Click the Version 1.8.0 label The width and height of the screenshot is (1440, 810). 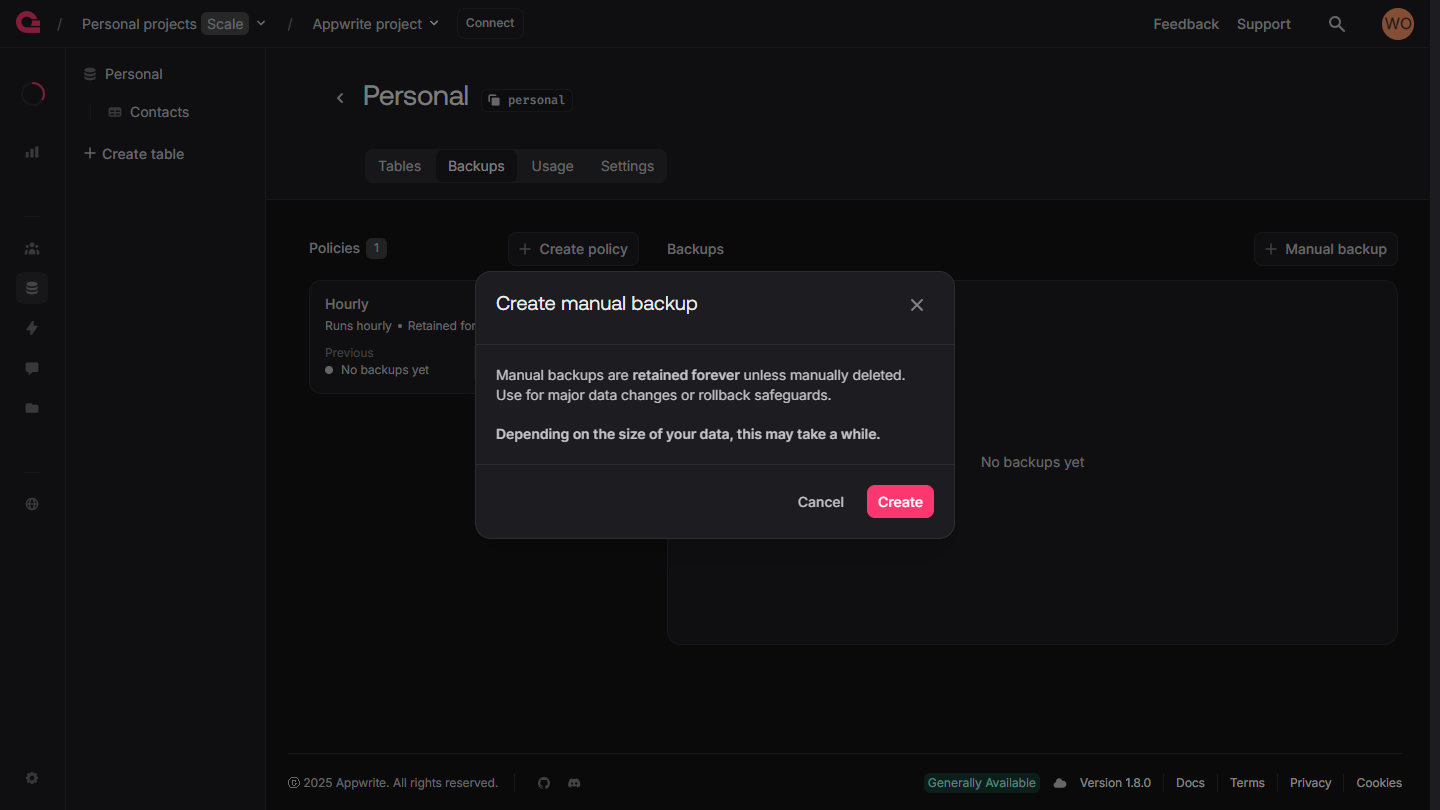(1115, 783)
